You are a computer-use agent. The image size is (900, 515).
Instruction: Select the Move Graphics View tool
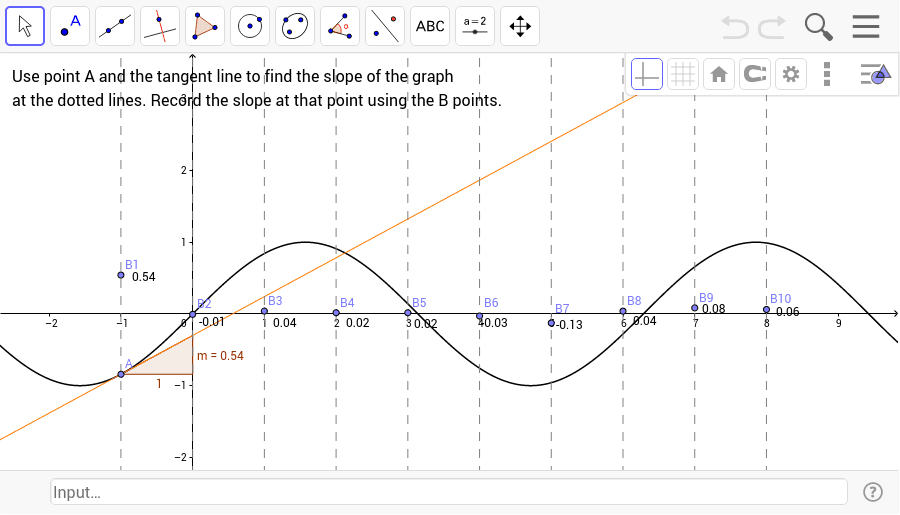point(520,26)
